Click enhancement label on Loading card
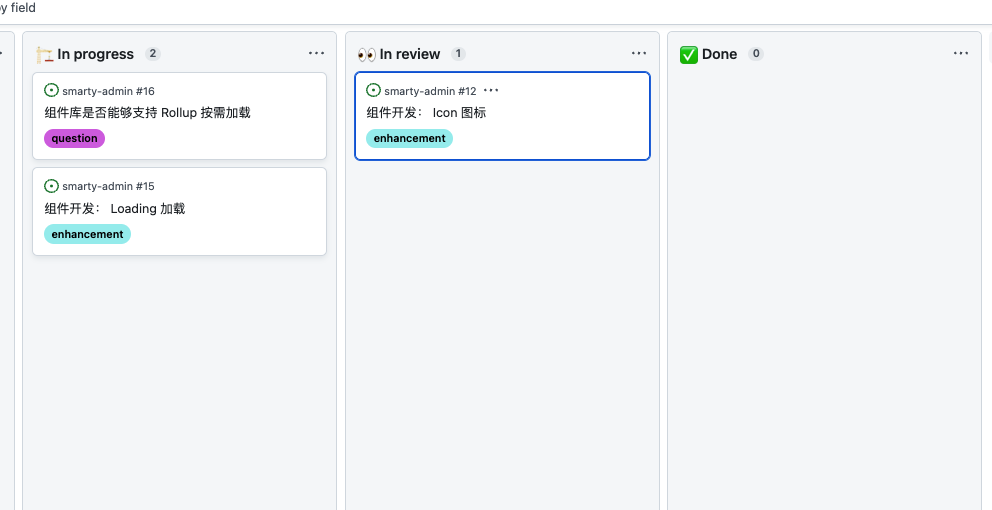Image resolution: width=992 pixels, height=510 pixels. click(x=87, y=234)
